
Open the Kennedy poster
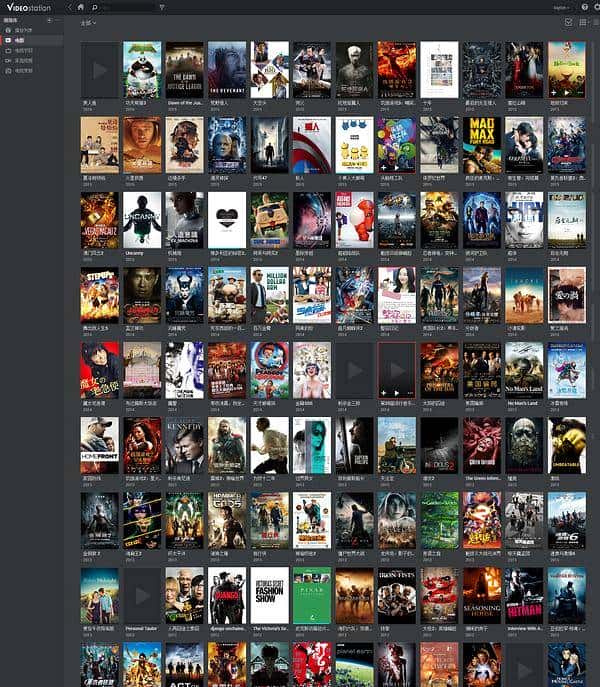pos(185,445)
